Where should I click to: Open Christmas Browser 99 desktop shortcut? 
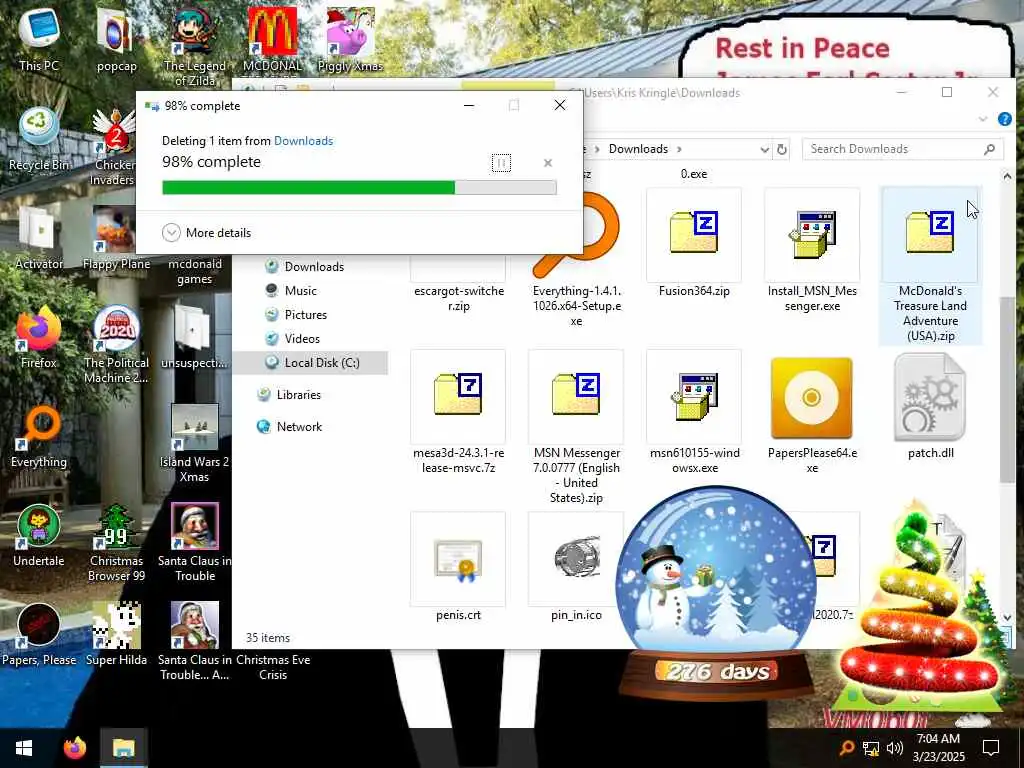click(116, 543)
